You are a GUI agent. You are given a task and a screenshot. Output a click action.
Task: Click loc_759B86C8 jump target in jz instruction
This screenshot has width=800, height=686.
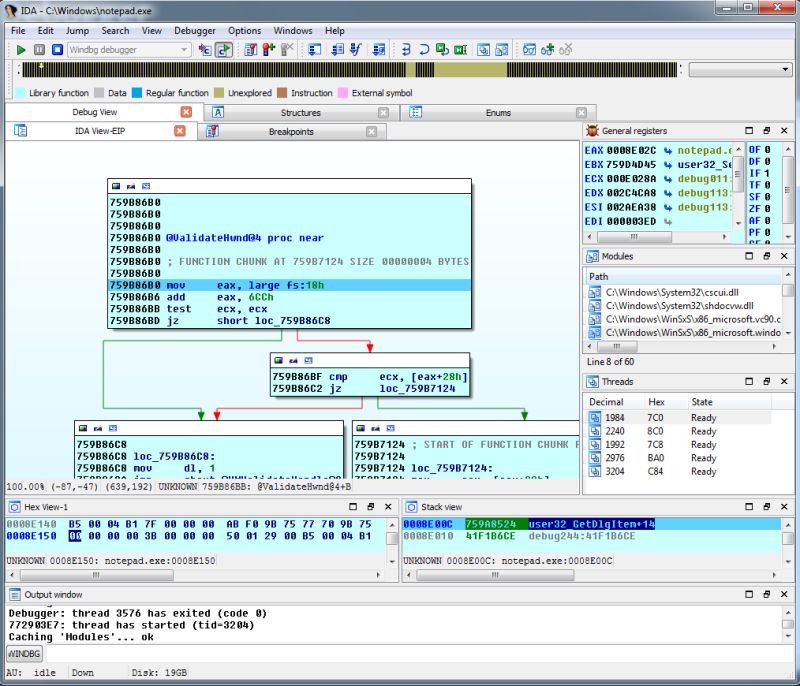click(292, 321)
